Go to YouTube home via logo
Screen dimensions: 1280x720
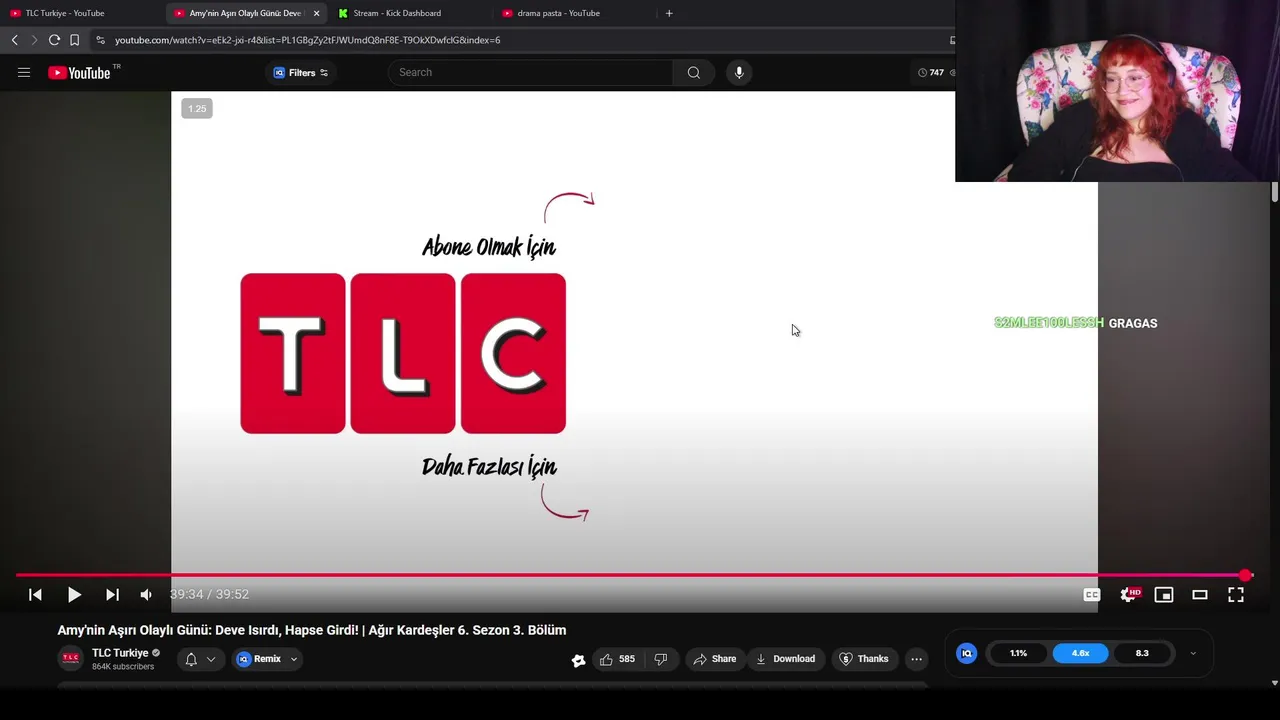pos(80,73)
